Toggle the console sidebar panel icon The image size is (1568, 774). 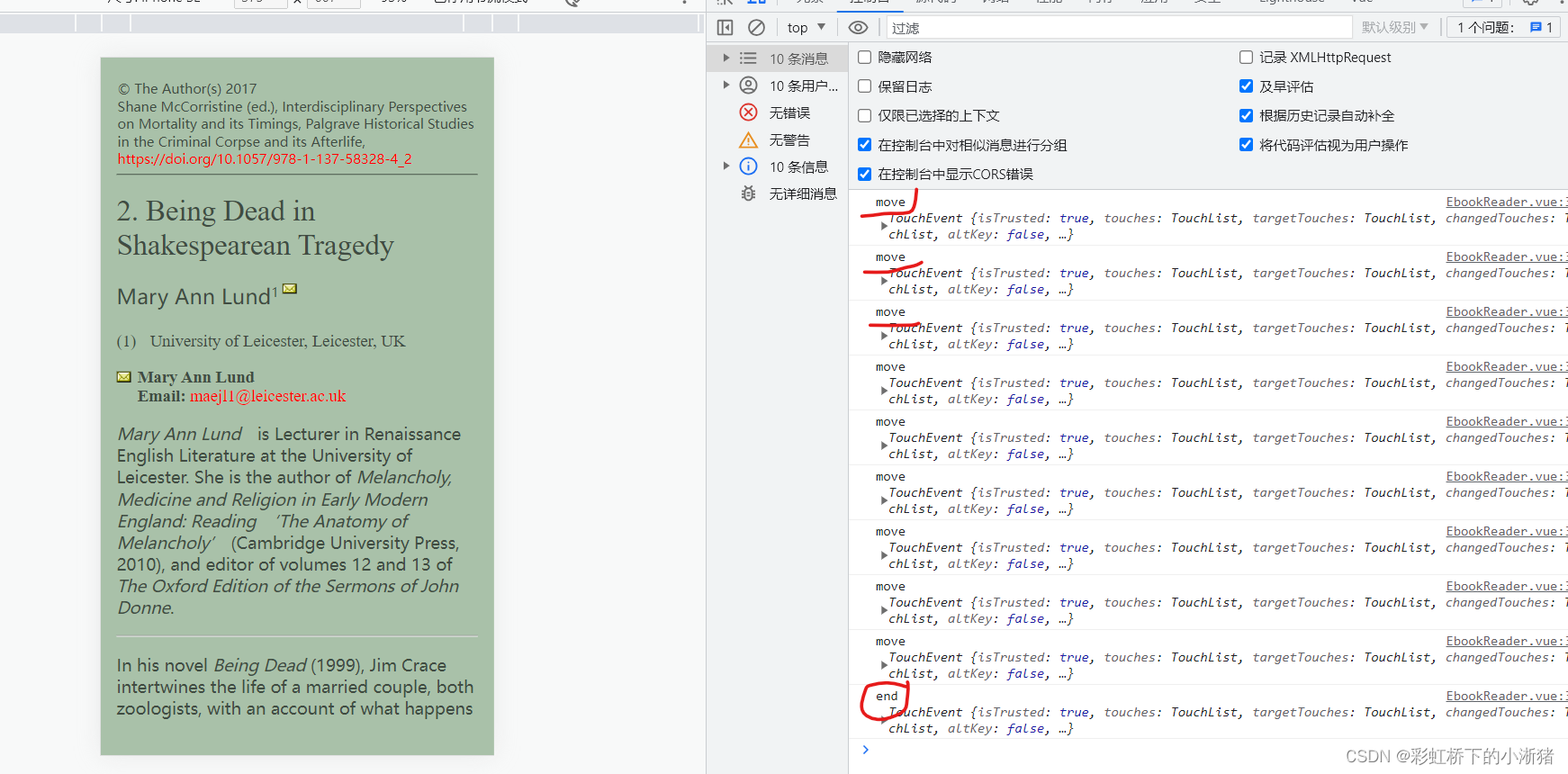[725, 28]
